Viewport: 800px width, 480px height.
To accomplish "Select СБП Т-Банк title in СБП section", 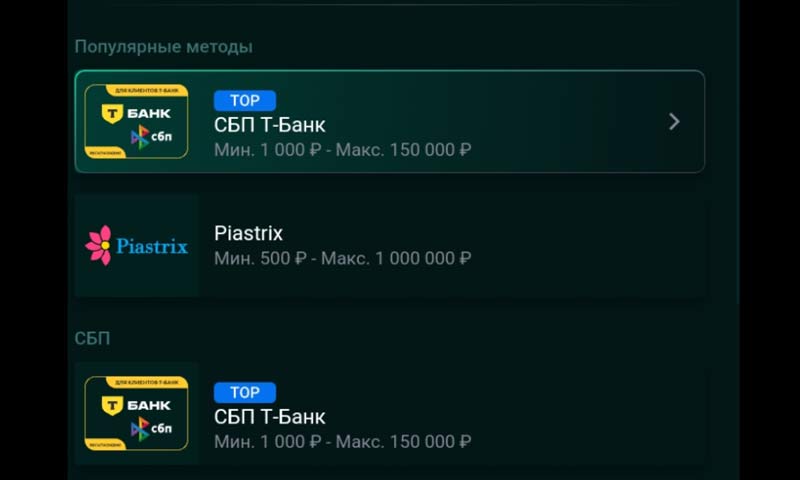I will [269, 417].
